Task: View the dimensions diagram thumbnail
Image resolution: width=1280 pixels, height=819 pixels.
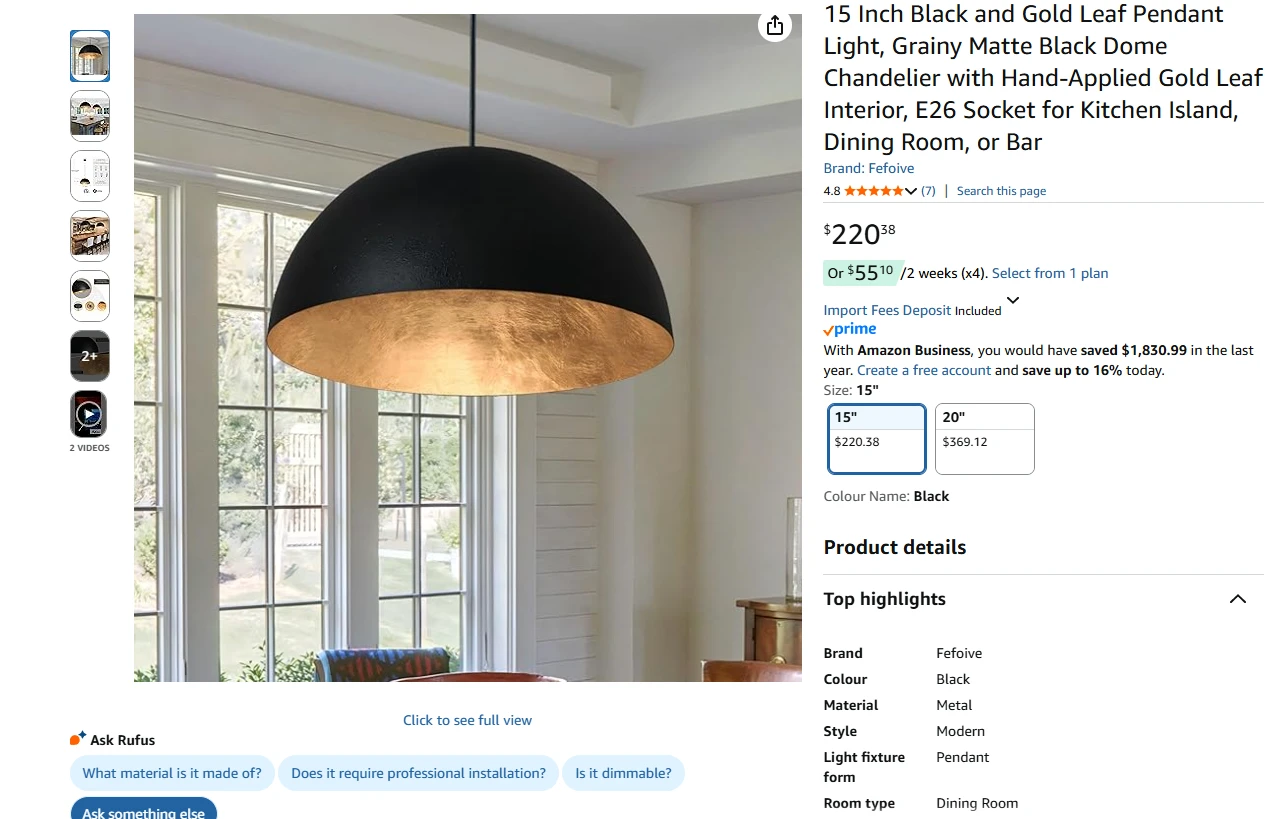Action: pyautogui.click(x=89, y=176)
